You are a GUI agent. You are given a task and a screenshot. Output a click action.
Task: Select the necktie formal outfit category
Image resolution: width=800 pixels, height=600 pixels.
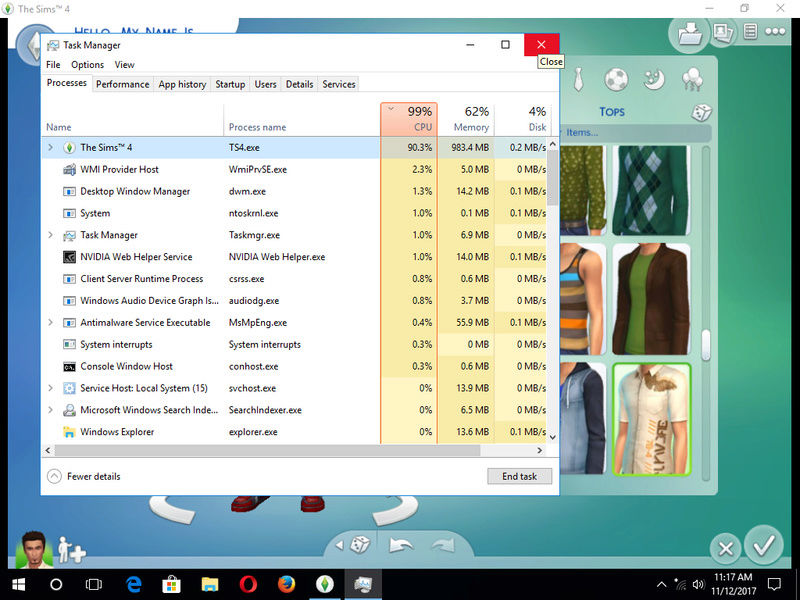pyautogui.click(x=578, y=80)
